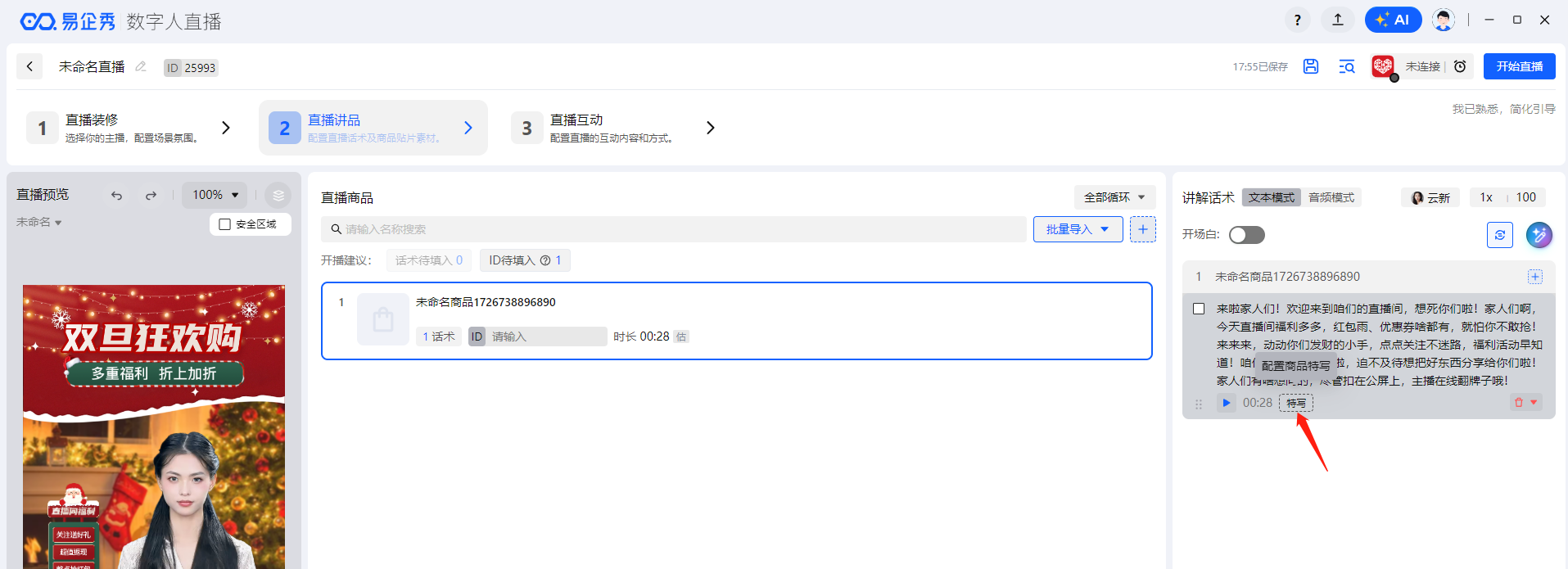Click the 特写 close-up button
This screenshot has width=1568, height=569.
[1296, 403]
